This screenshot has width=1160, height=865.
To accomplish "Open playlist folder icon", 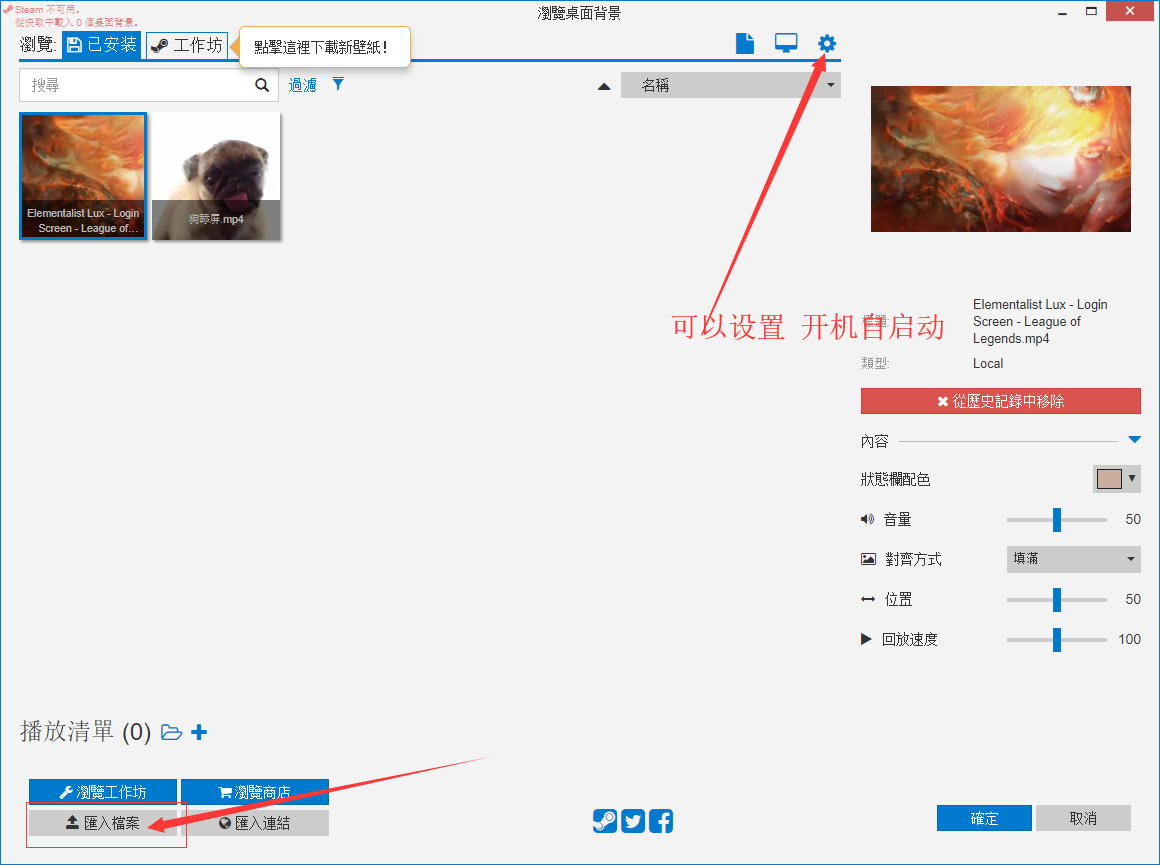I will [172, 733].
